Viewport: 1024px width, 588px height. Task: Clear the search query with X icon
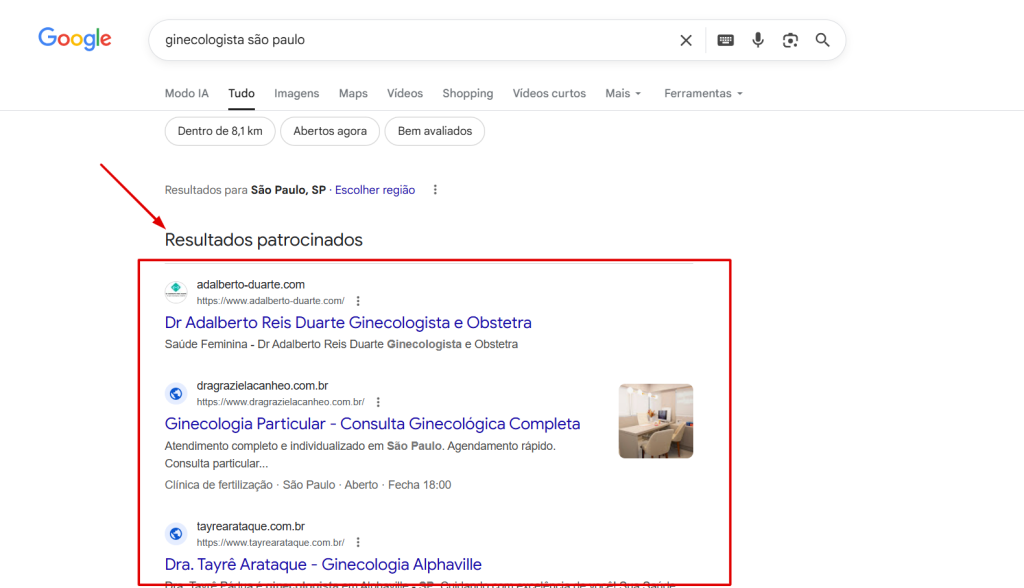(686, 41)
